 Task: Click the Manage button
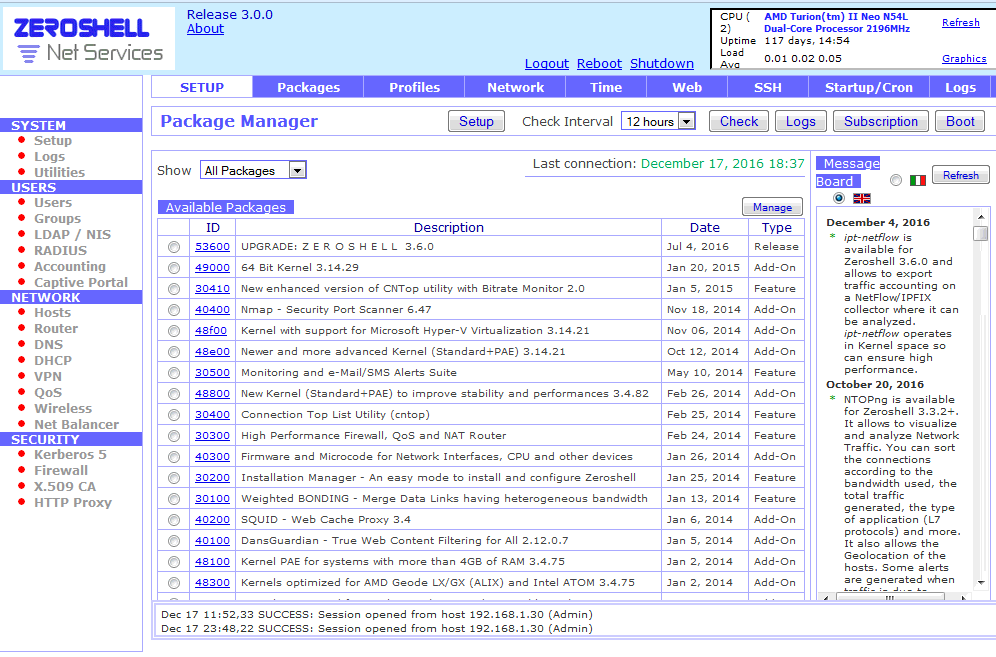click(x=772, y=206)
